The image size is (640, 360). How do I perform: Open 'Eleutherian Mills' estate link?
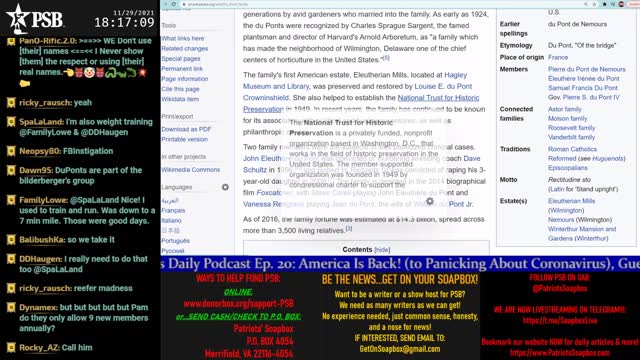571,201
